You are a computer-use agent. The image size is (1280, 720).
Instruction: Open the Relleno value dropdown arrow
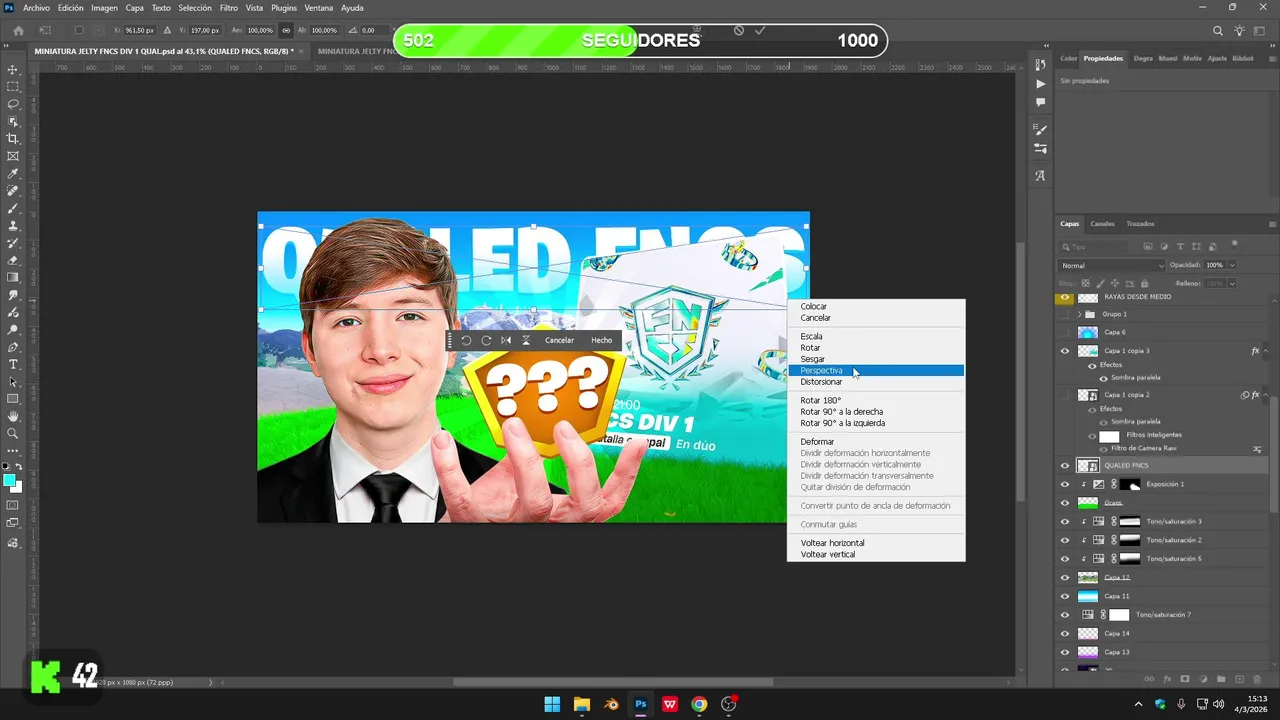(x=1232, y=283)
